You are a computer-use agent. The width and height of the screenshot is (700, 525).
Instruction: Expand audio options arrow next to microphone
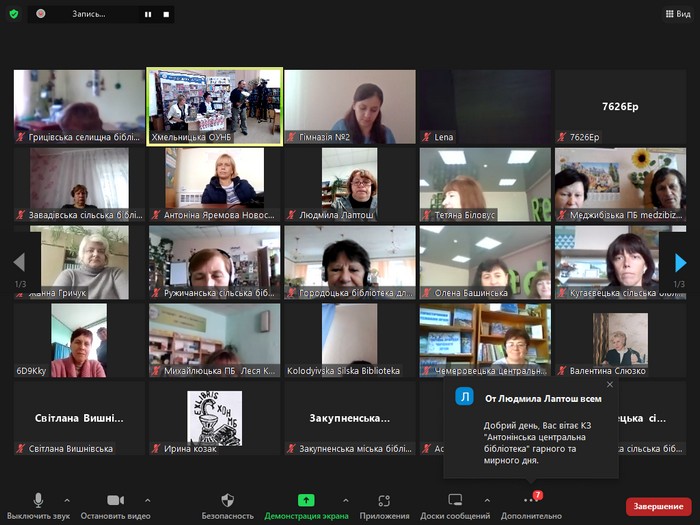coord(67,500)
